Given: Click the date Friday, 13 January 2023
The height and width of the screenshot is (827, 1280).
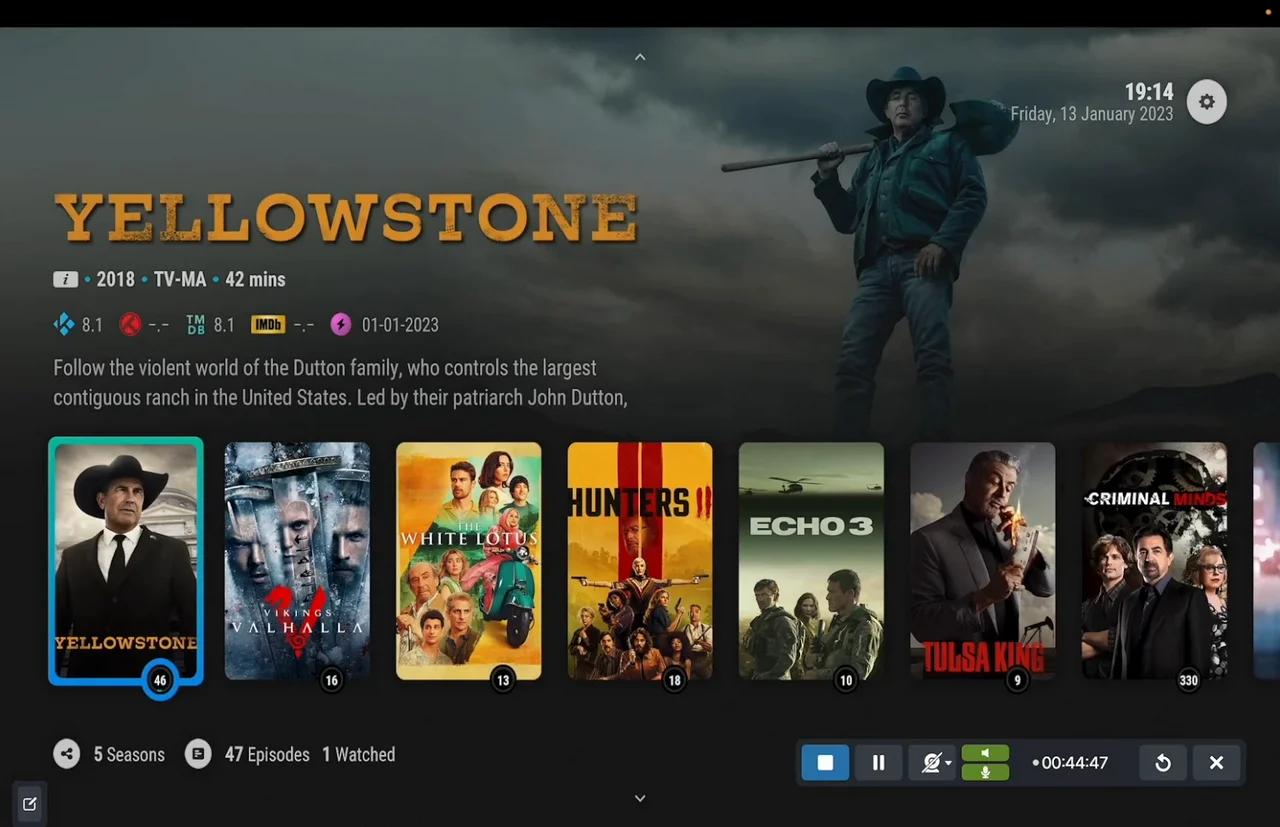Looking at the screenshot, I should 1092,114.
